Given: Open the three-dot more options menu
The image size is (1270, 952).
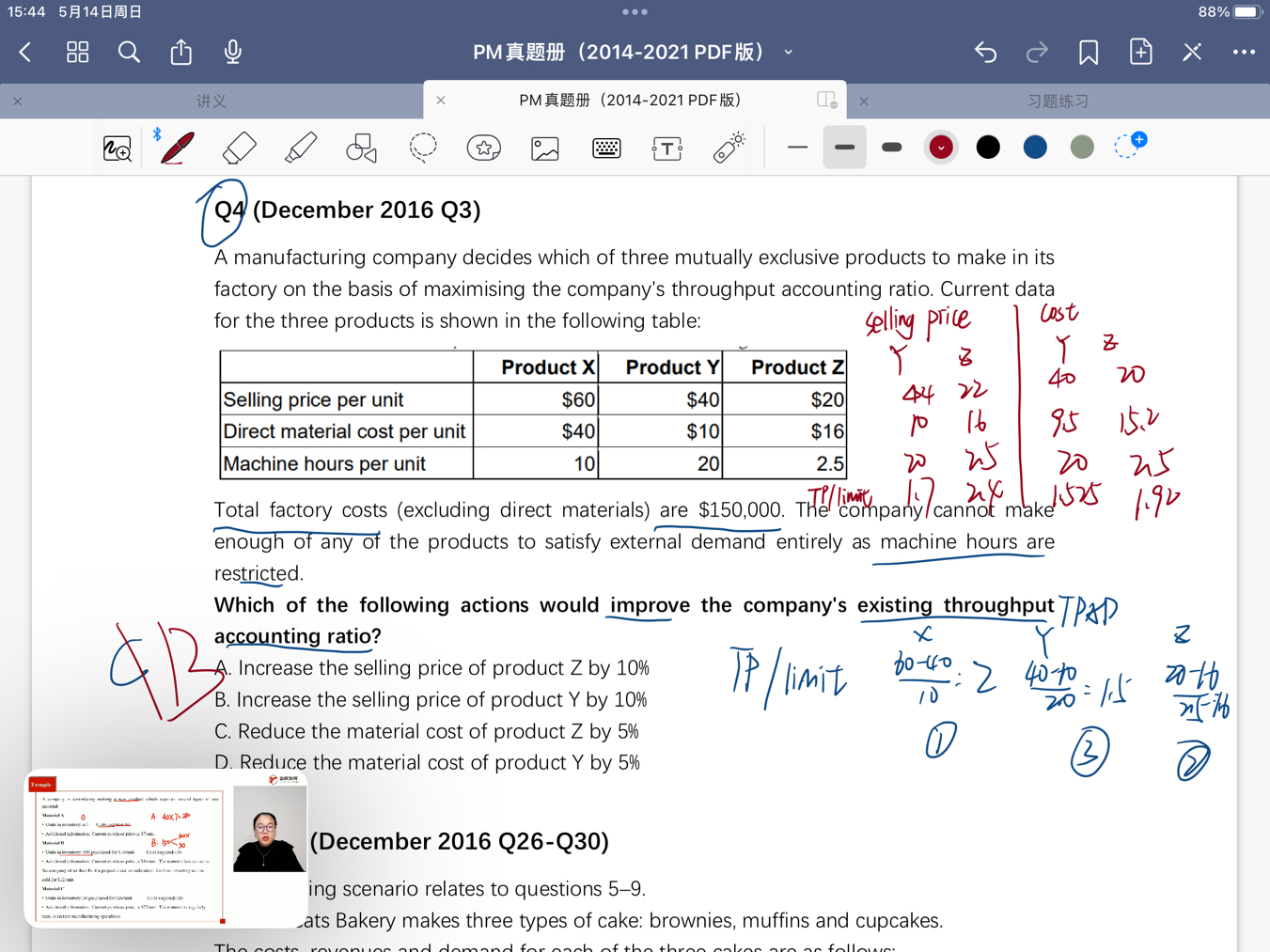Looking at the screenshot, I should pyautogui.click(x=1244, y=53).
